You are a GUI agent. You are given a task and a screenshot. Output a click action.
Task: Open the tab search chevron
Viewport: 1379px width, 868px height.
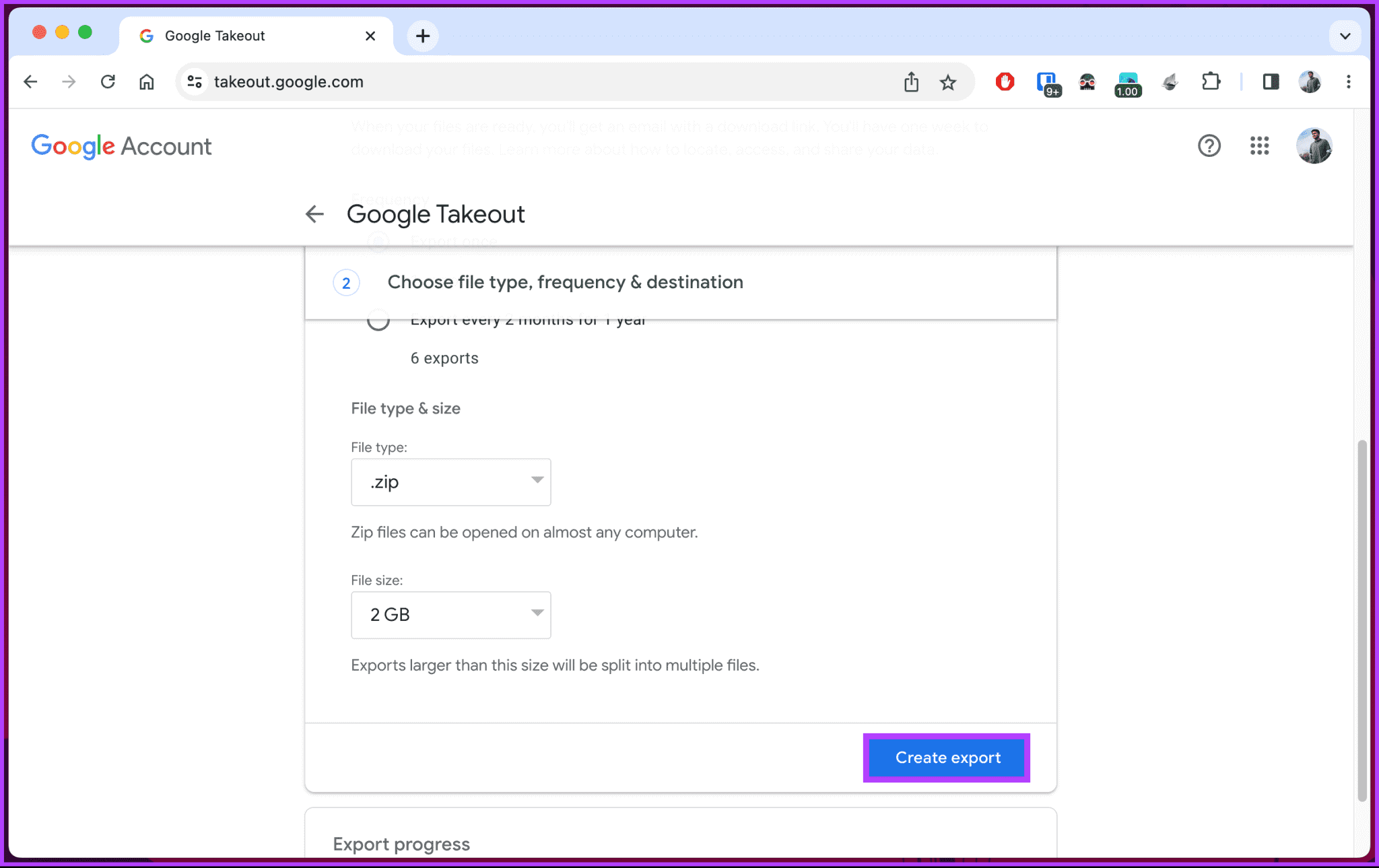(x=1345, y=36)
